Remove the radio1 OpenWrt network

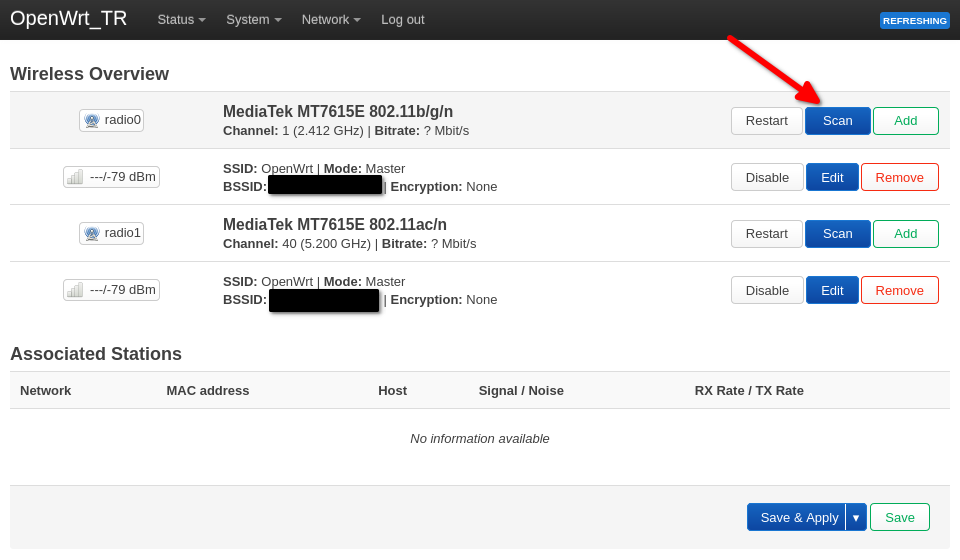click(x=899, y=291)
